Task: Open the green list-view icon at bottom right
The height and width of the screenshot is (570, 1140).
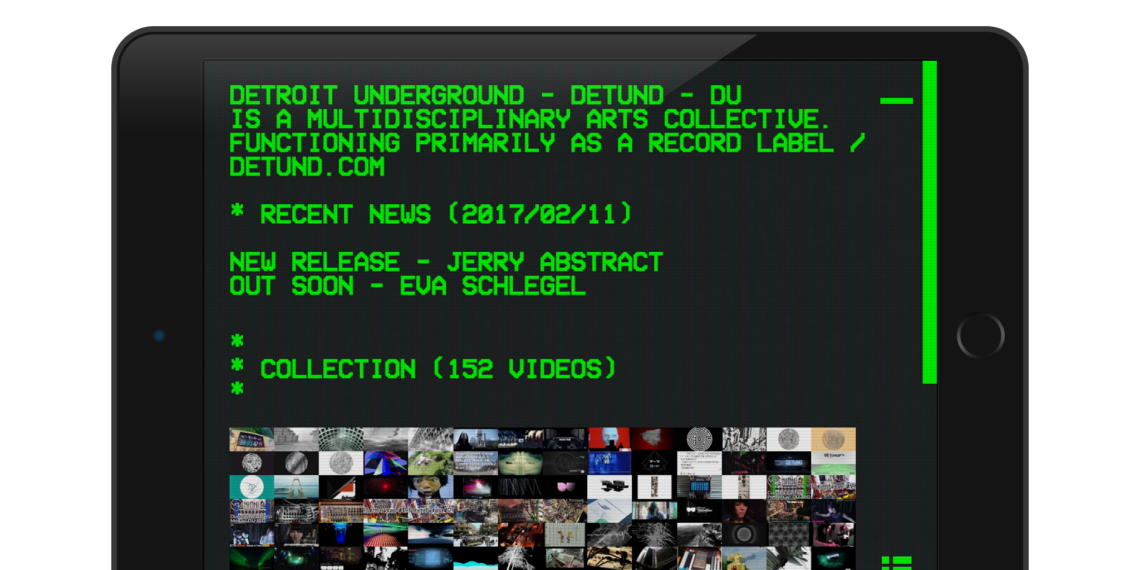Action: (896, 563)
